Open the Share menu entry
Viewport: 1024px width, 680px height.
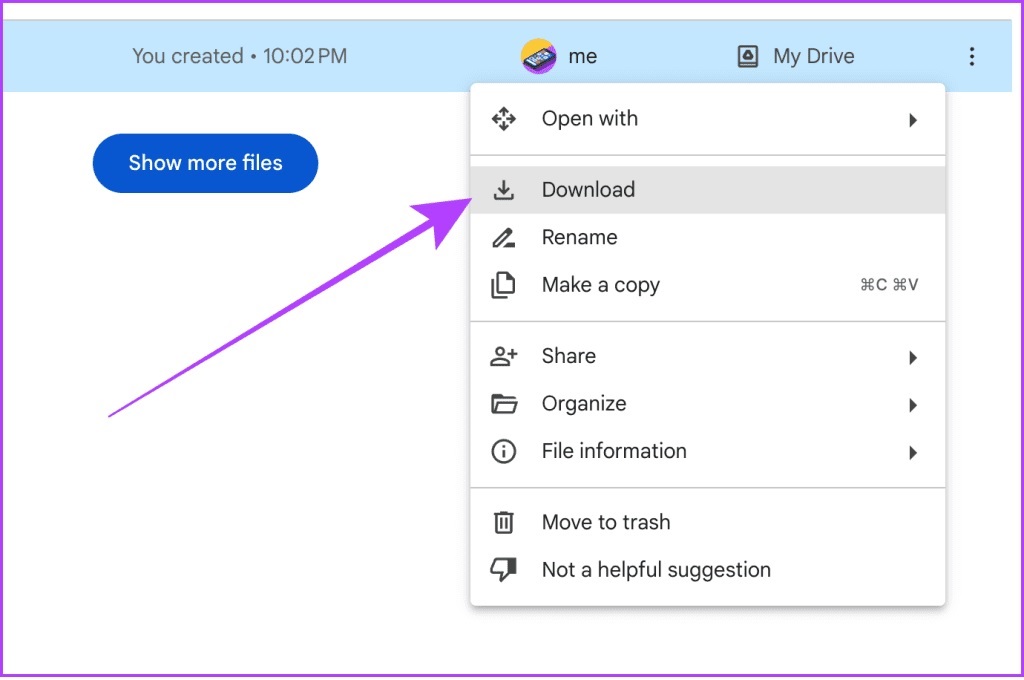pos(708,357)
